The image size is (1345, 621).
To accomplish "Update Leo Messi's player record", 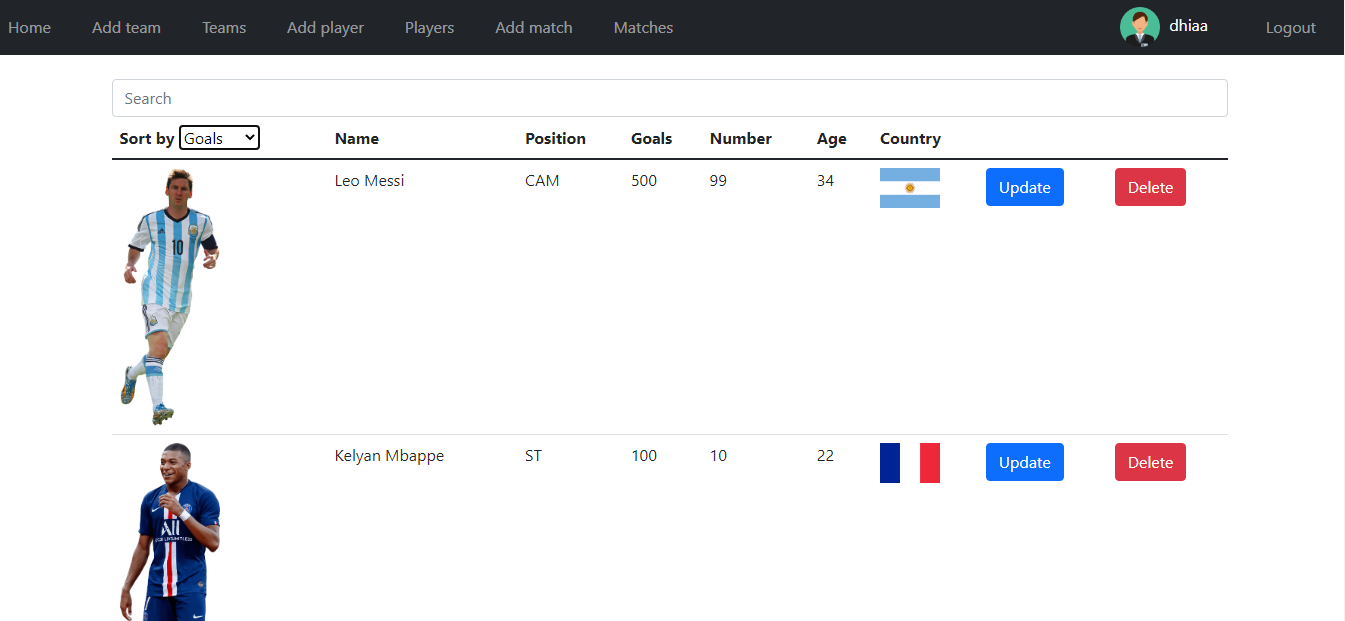I will click(1024, 187).
